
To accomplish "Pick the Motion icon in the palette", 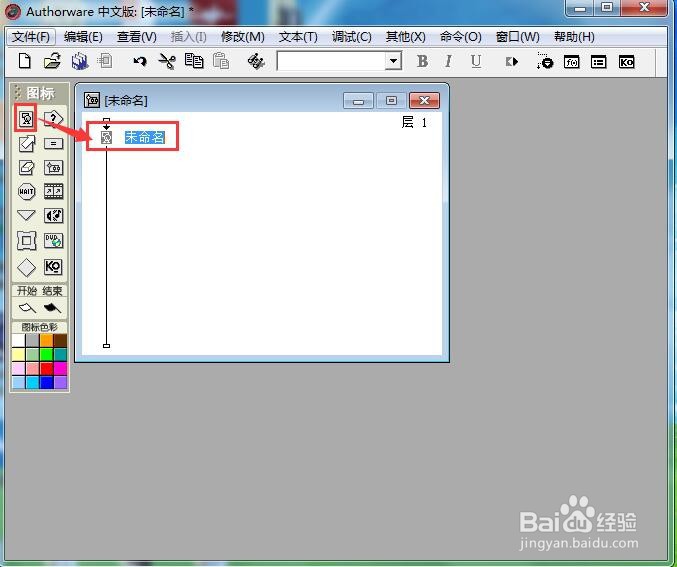I will (x=27, y=143).
